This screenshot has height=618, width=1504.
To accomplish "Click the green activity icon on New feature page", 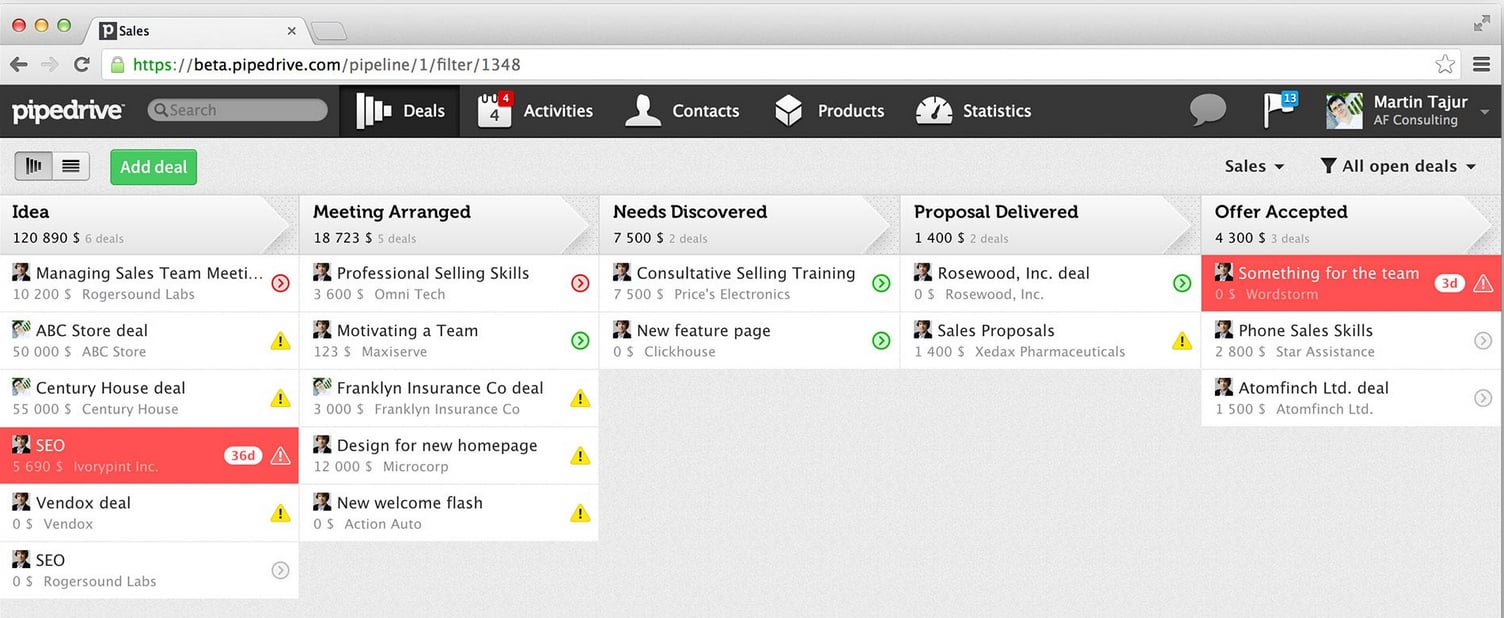I will click(x=881, y=341).
